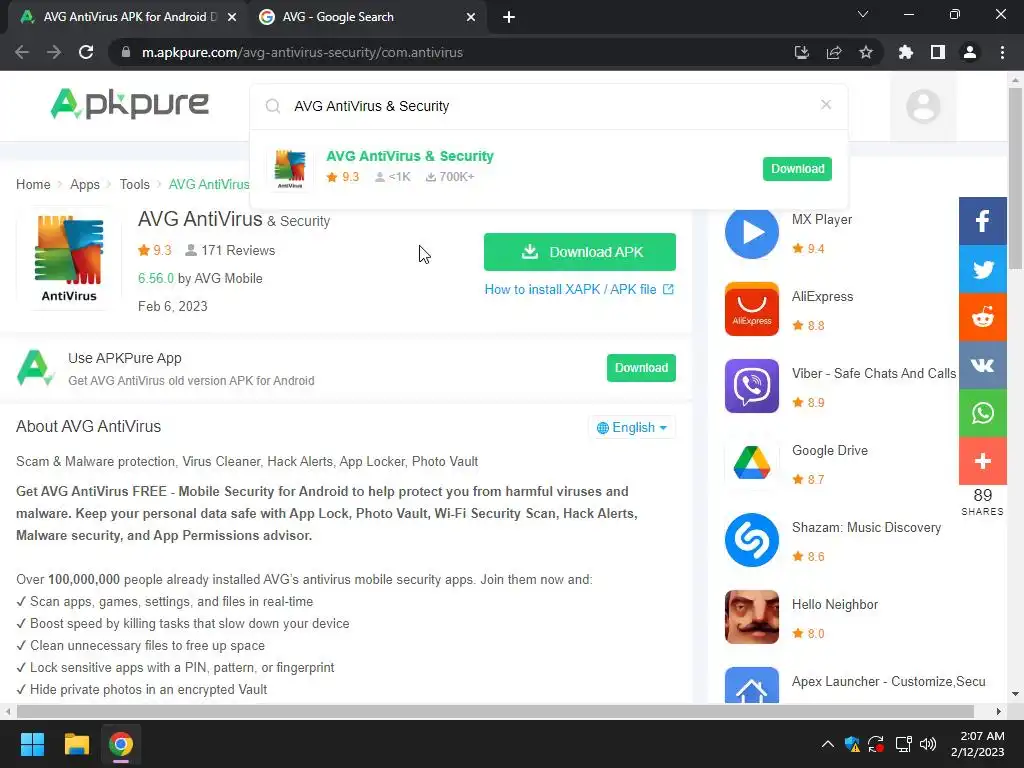Toggle Chrome side panel
Screen dimensions: 1024x768
(x=938, y=52)
